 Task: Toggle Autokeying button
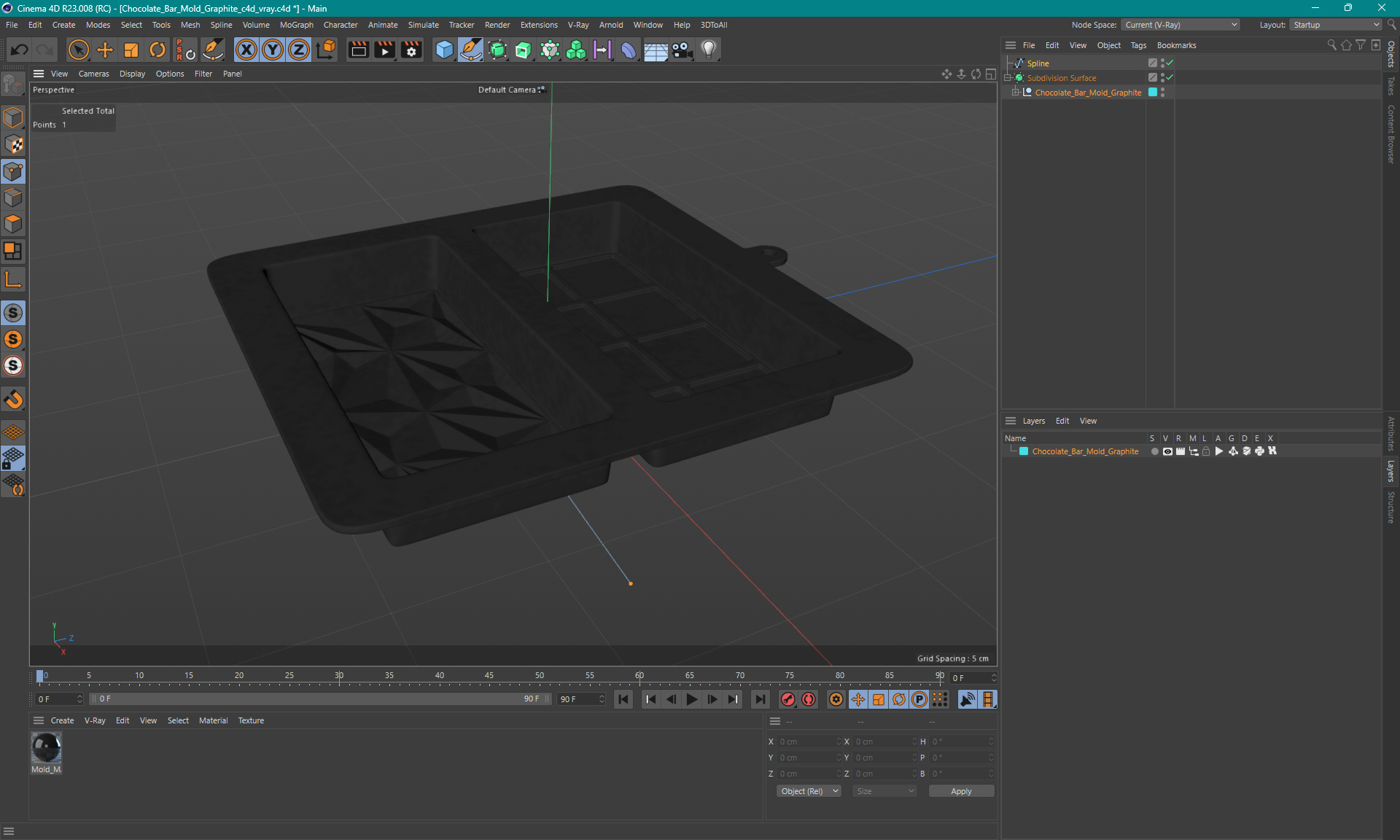[809, 699]
